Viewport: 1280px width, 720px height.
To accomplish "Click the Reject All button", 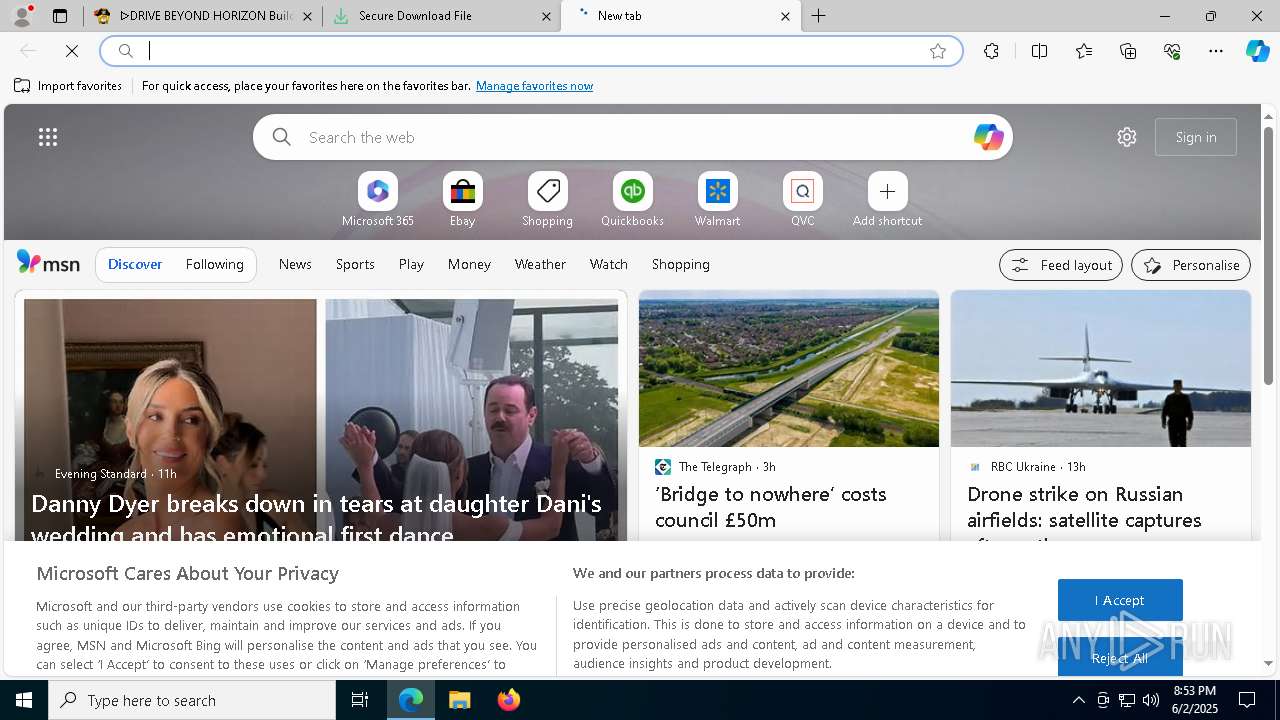I will click(1120, 657).
